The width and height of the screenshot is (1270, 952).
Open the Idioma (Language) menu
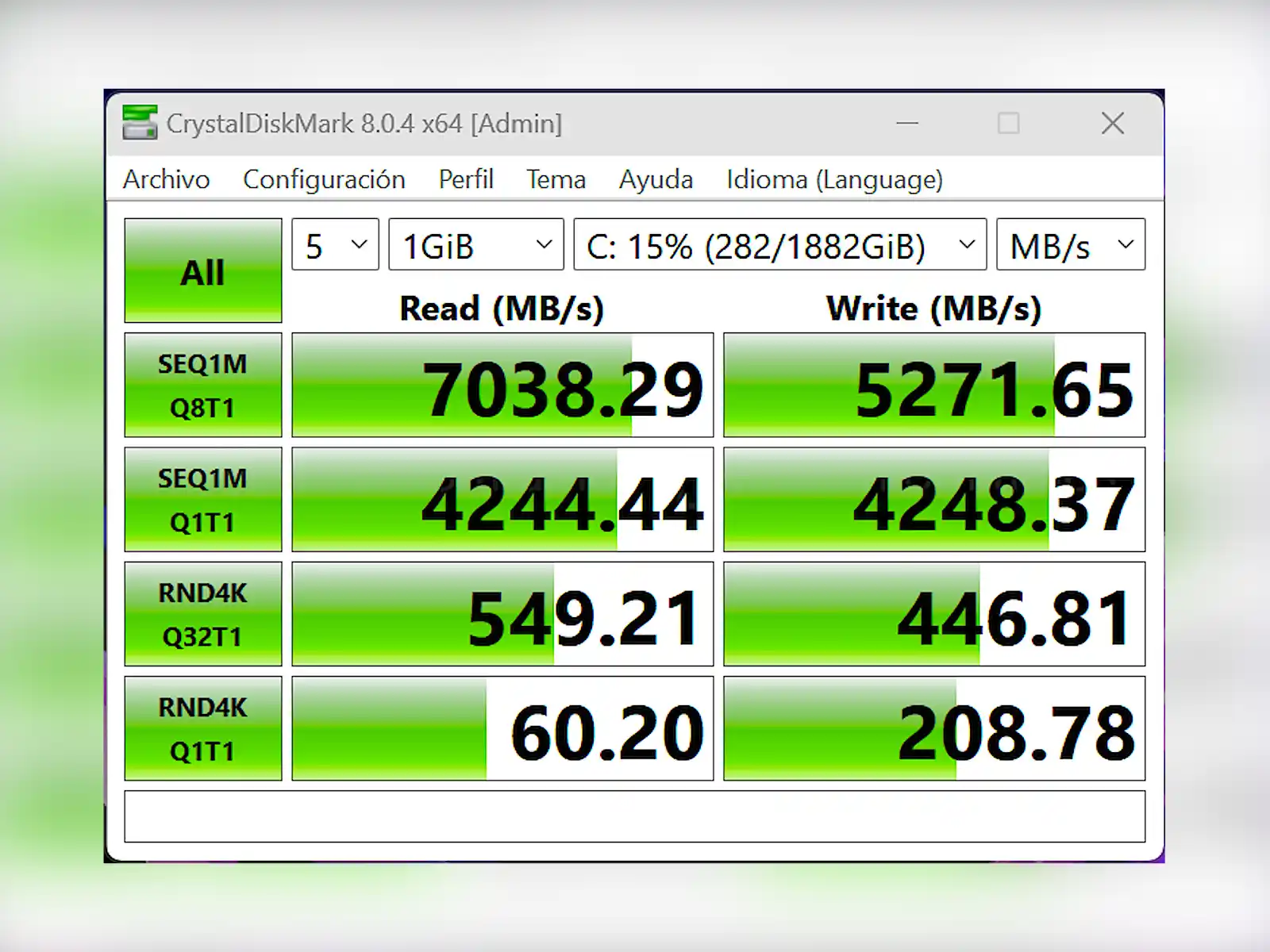click(x=834, y=179)
